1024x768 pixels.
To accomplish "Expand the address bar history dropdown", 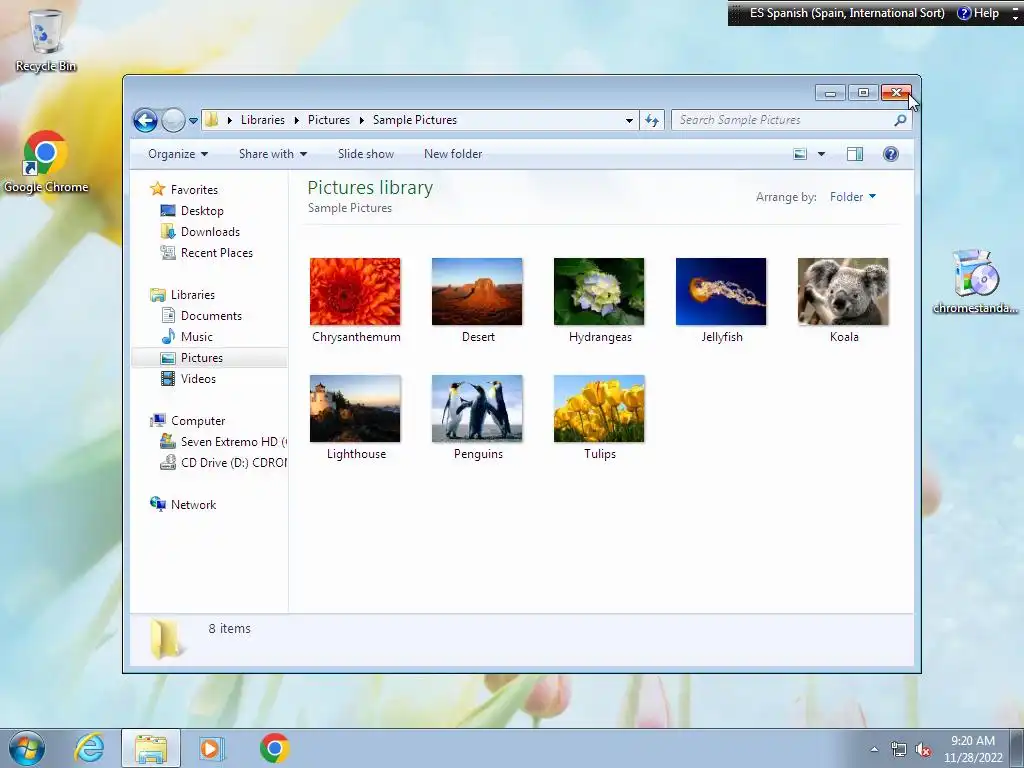I will point(629,120).
